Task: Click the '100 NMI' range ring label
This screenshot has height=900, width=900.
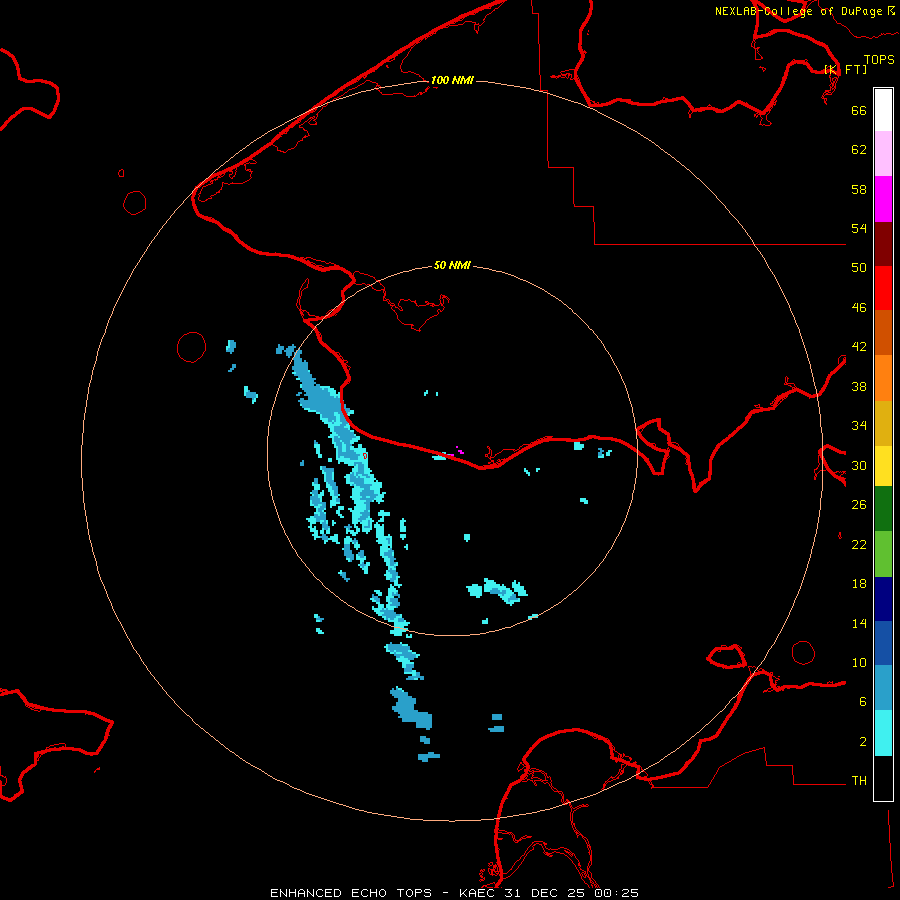Action: (452, 80)
